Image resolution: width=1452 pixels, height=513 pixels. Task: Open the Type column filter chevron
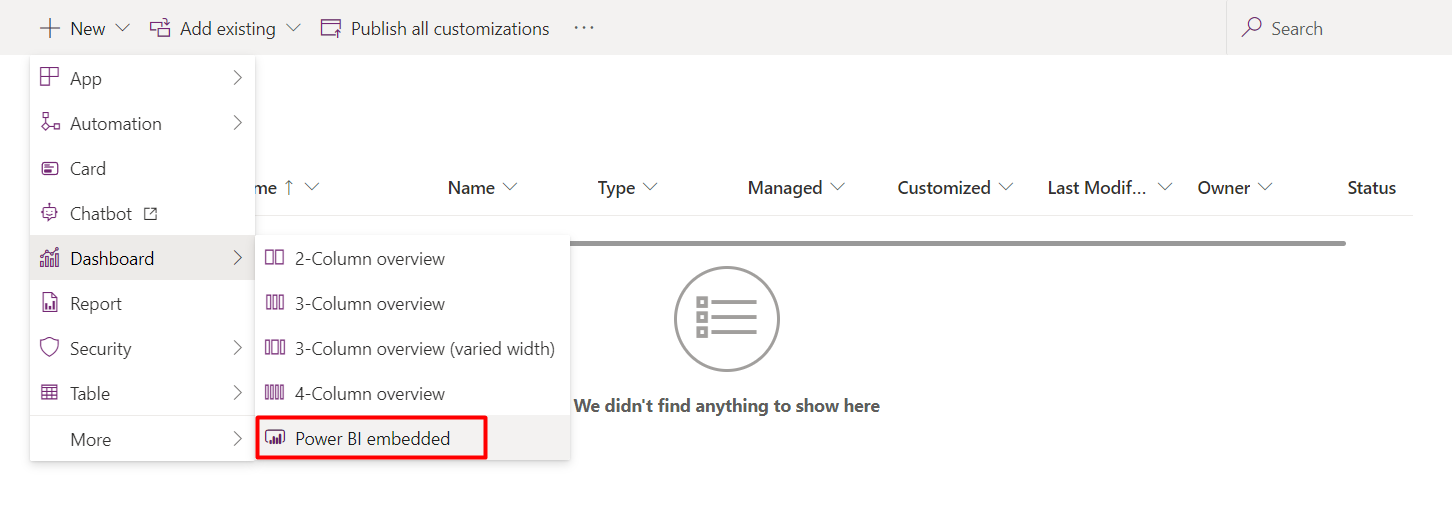tap(651, 187)
